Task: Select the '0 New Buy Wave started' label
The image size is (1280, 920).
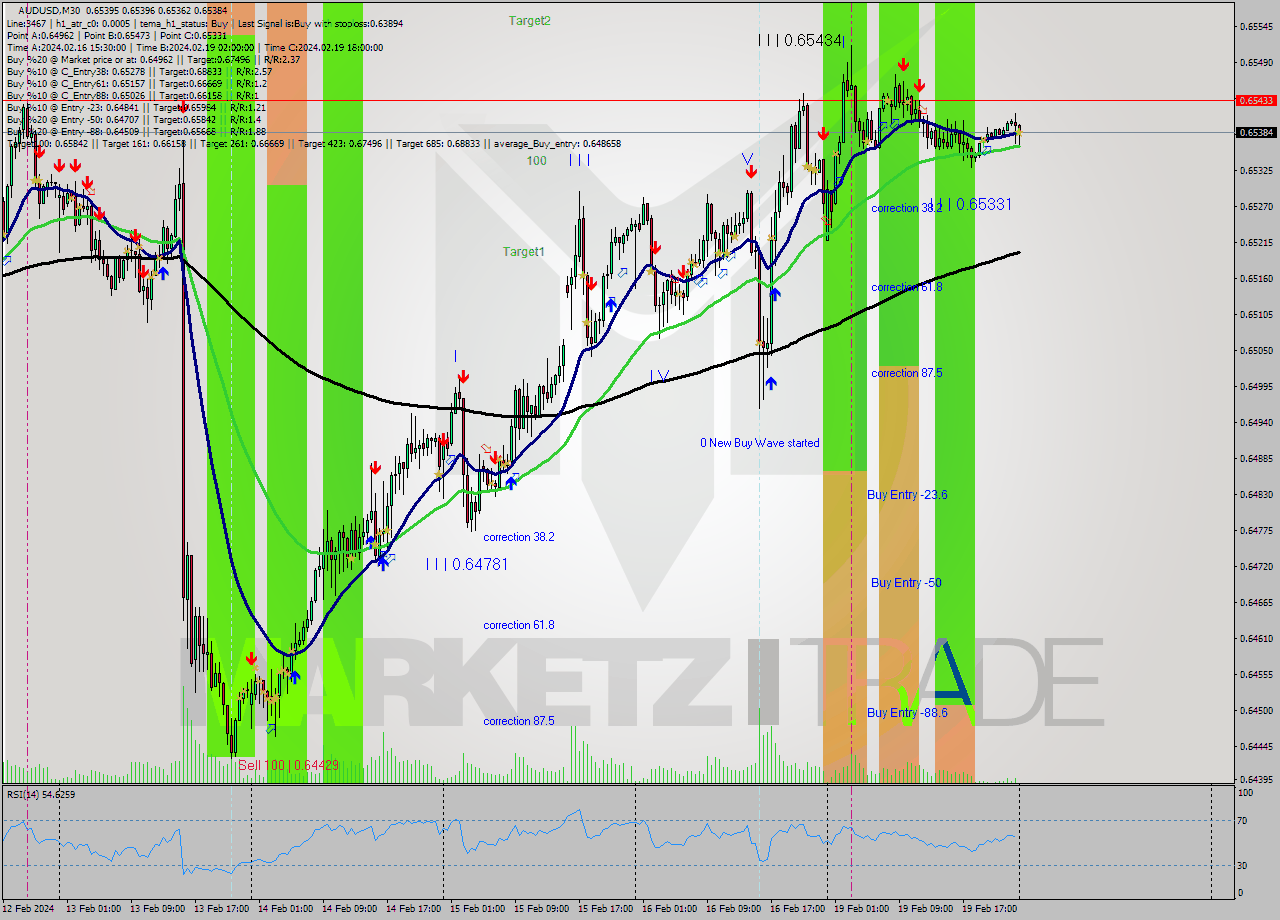Action: click(759, 443)
